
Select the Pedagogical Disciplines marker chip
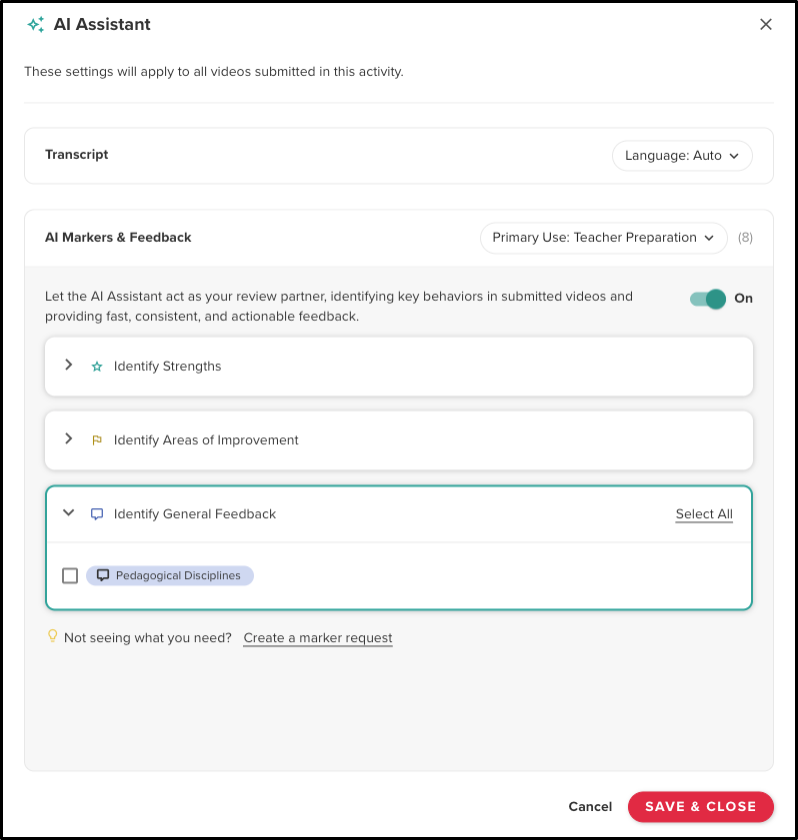170,575
